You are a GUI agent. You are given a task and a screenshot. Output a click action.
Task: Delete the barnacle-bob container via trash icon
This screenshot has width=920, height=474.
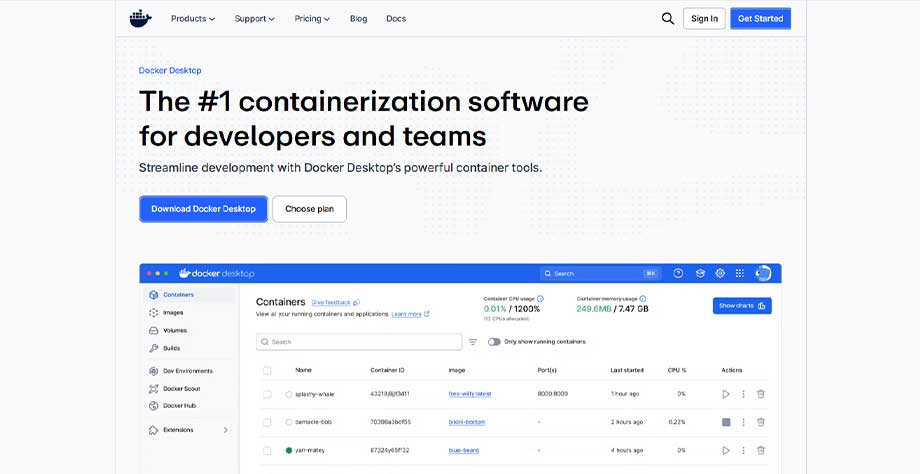[761, 422]
